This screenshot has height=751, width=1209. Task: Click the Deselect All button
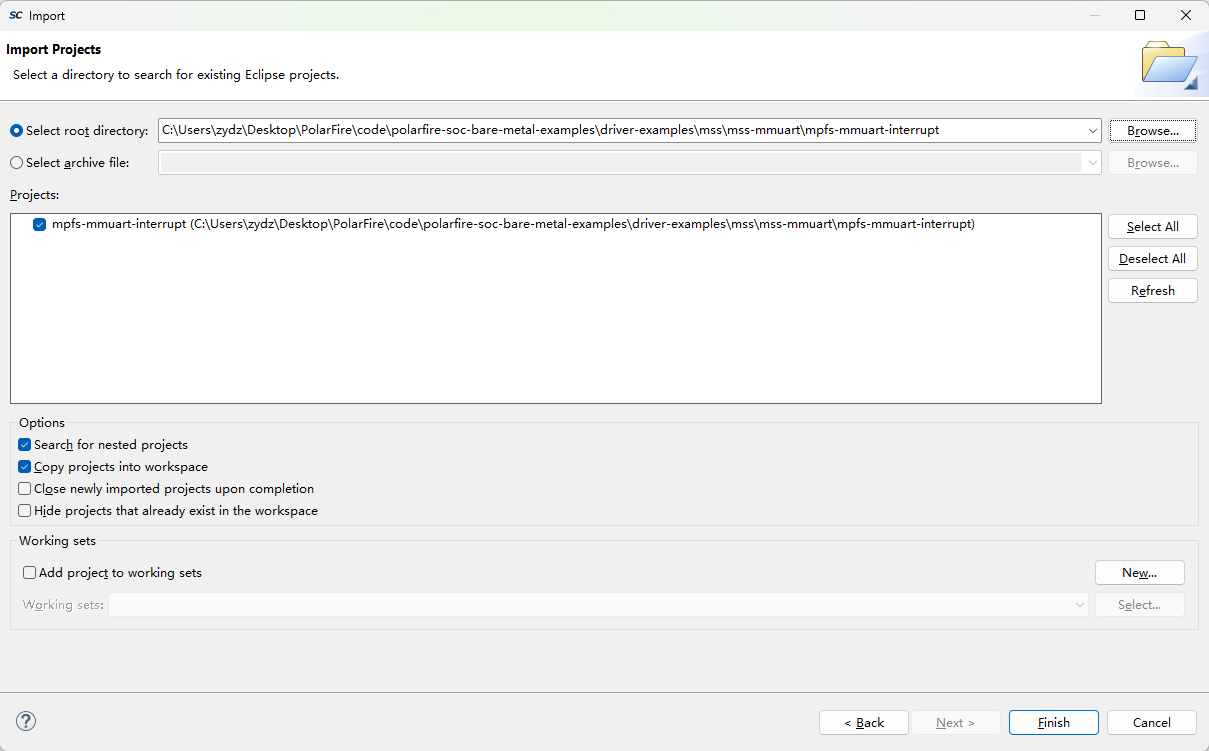(1153, 259)
